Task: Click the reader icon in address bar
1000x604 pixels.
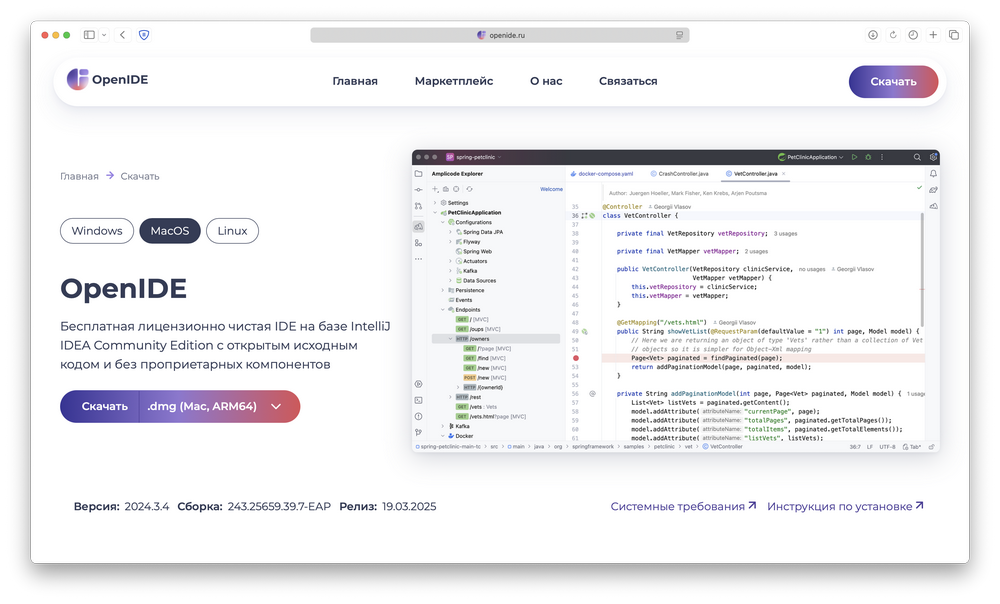Action: pyautogui.click(x=679, y=35)
